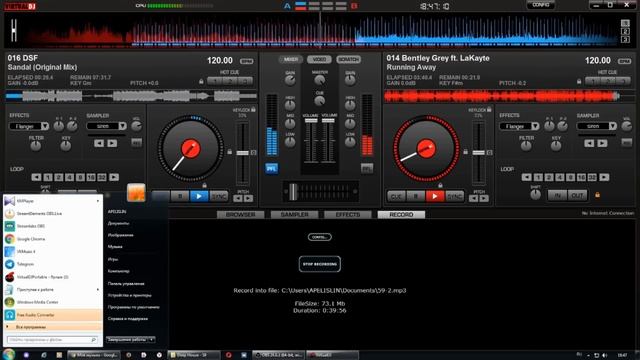Click right deck pitch slider

(478, 153)
